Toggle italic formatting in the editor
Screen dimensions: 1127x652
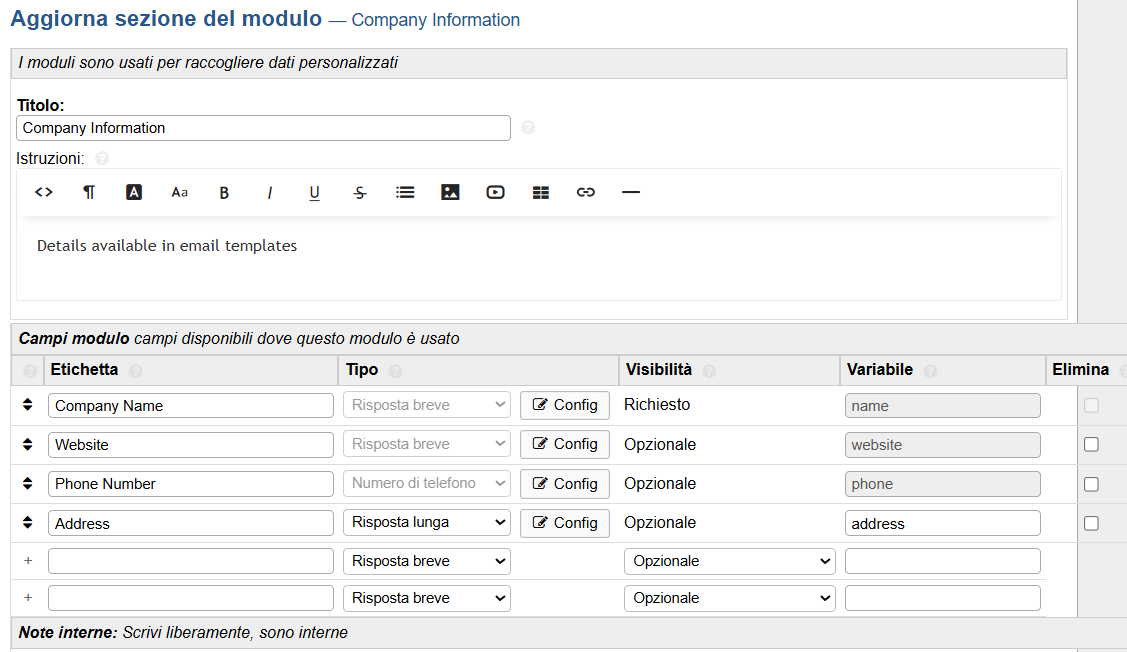269,192
